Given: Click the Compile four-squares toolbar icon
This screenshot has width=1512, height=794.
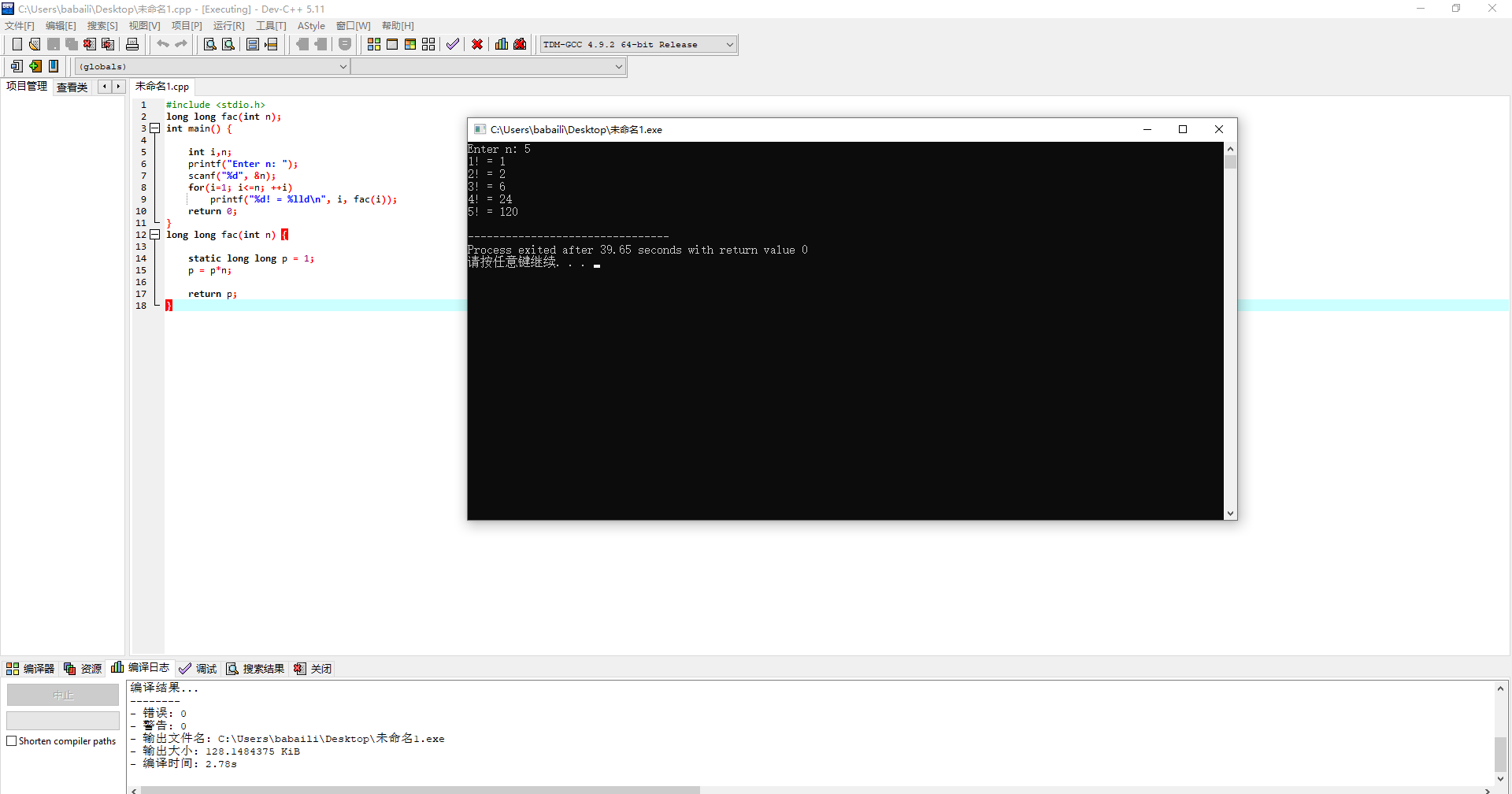Looking at the screenshot, I should tap(374, 44).
